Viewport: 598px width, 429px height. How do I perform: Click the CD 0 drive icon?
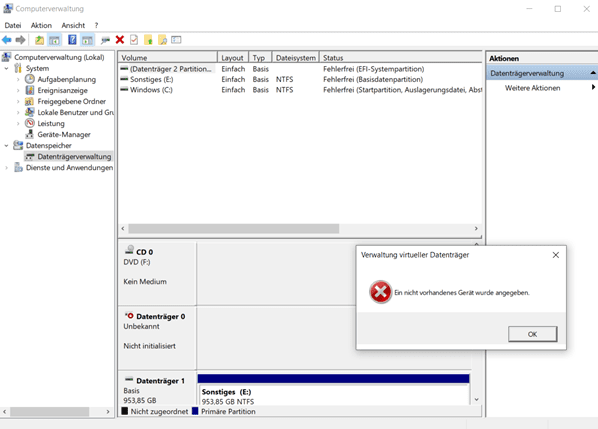pyautogui.click(x=130, y=250)
